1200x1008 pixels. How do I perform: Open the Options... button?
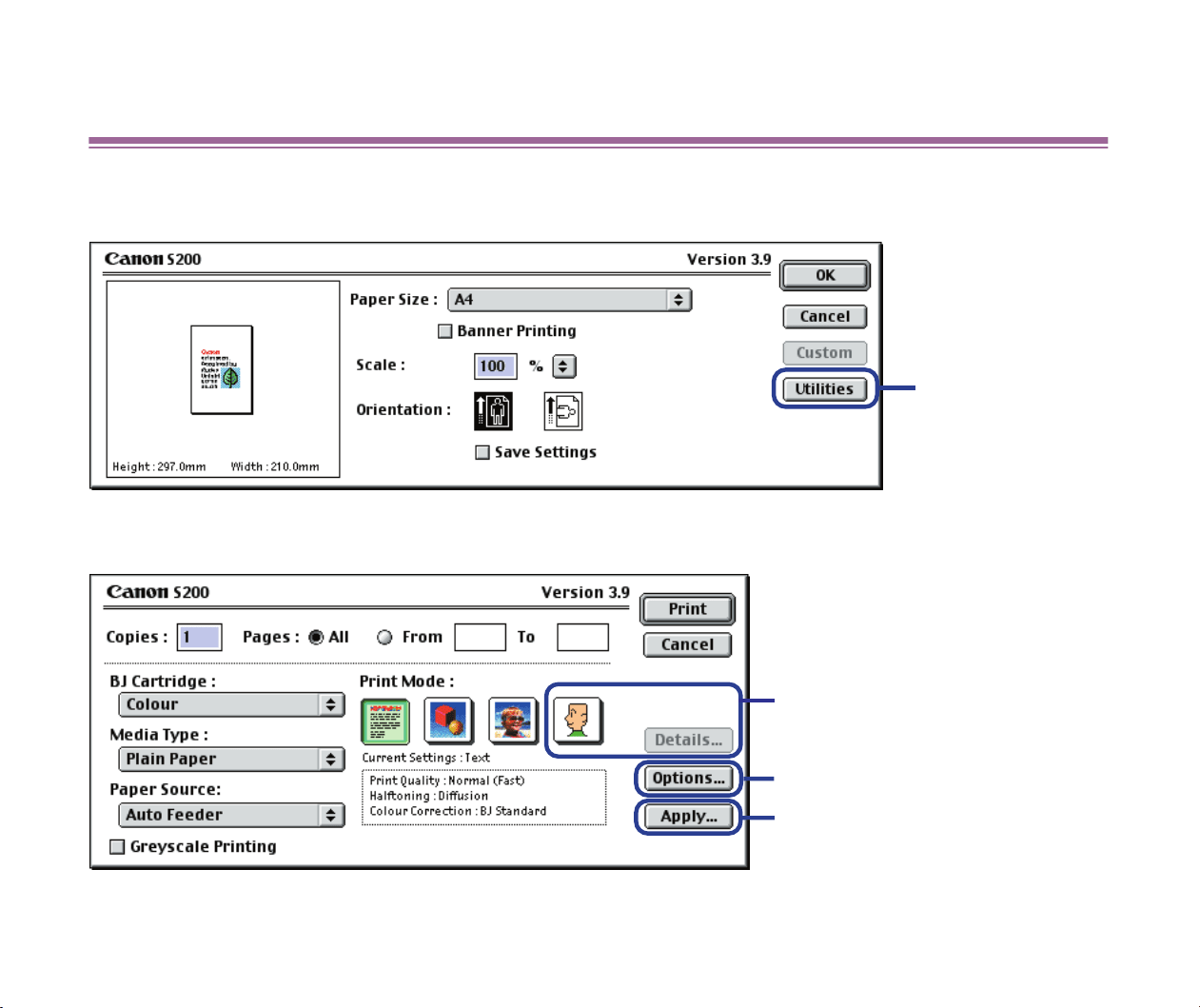coord(688,779)
